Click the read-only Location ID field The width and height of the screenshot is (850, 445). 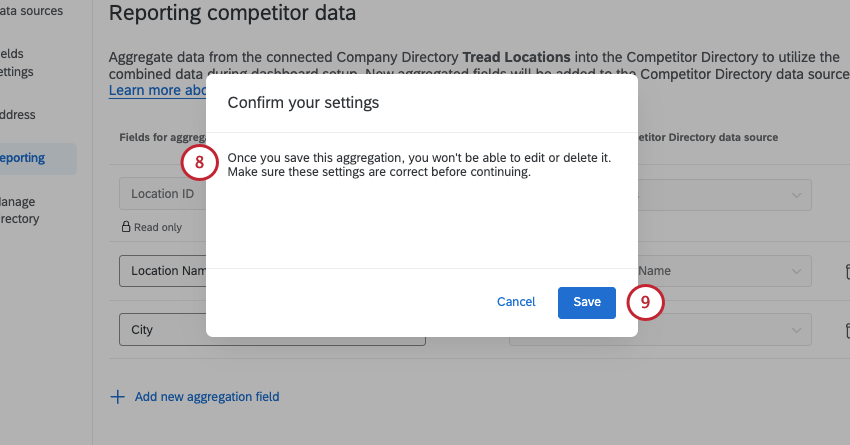point(162,194)
